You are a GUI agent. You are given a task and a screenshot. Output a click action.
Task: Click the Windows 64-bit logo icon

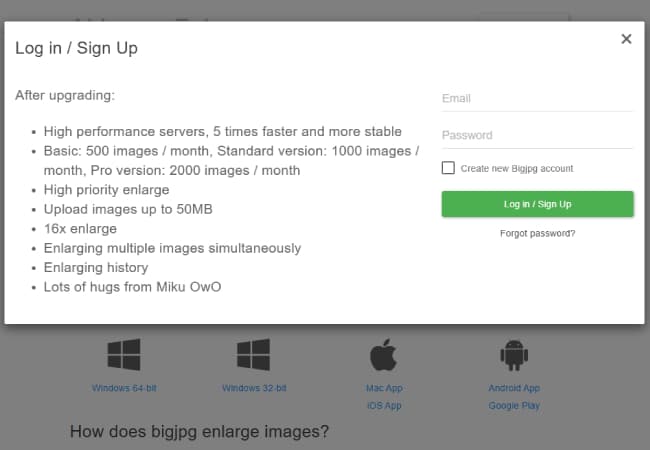(124, 355)
